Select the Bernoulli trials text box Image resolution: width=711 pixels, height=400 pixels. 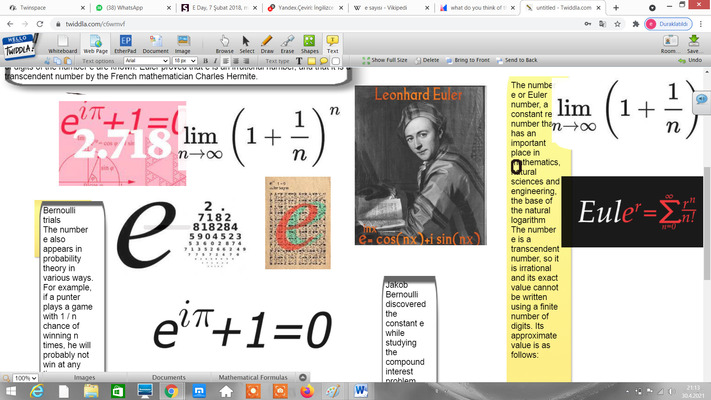[x=72, y=288]
